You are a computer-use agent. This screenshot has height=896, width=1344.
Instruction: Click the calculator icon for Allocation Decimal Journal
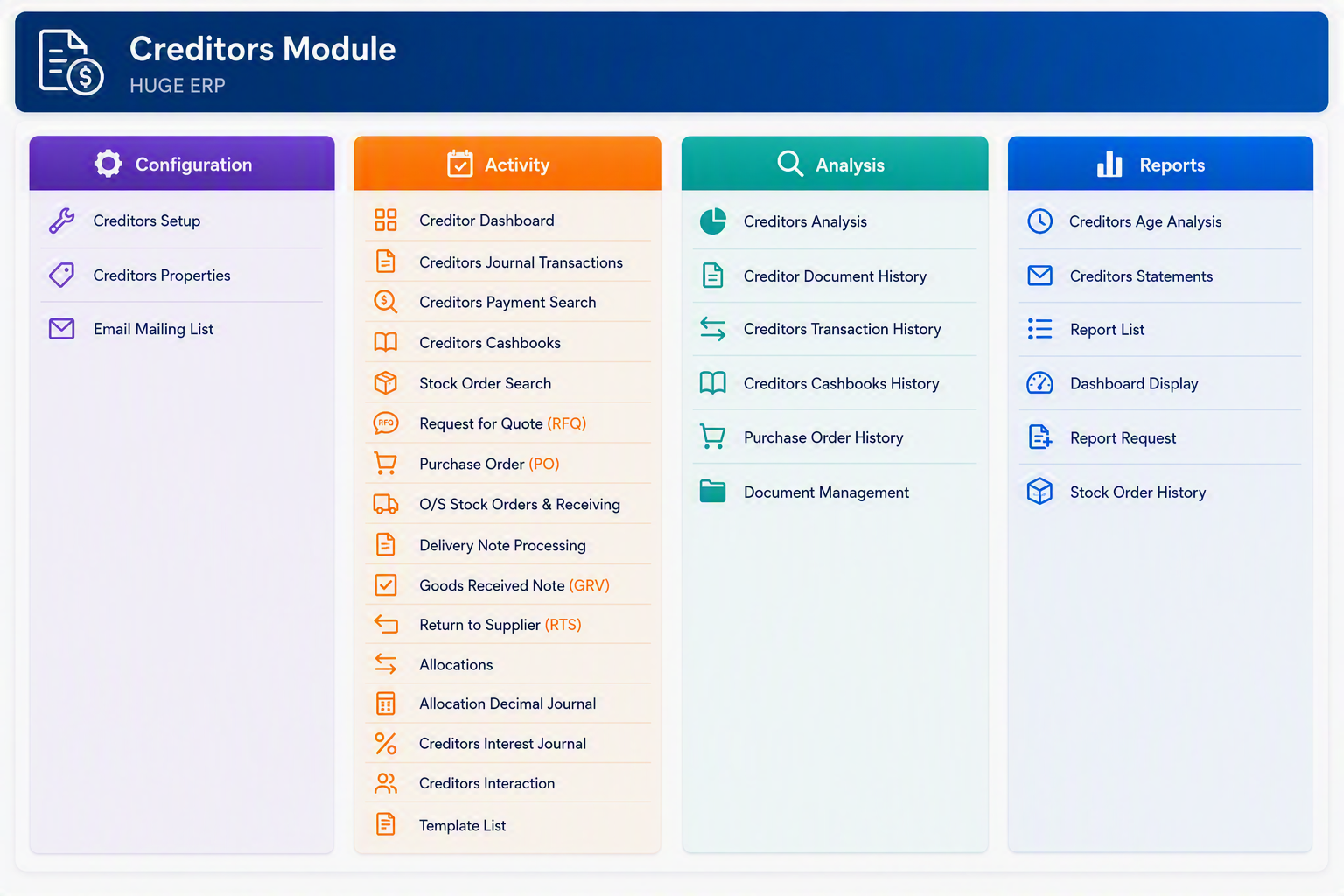click(386, 703)
